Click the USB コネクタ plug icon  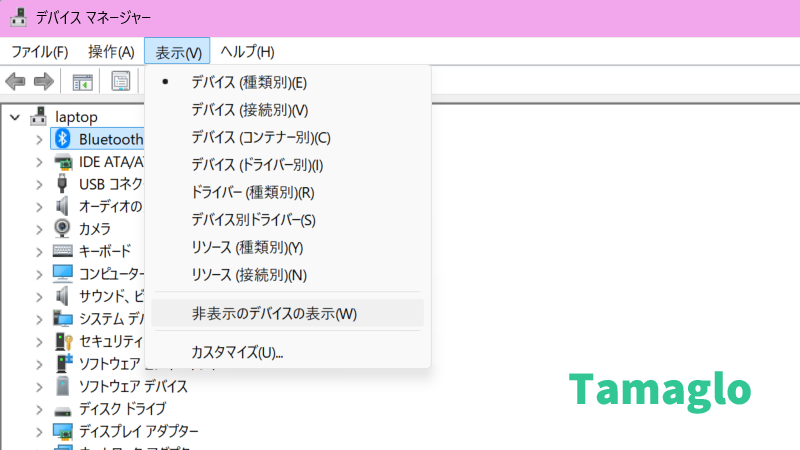62,183
